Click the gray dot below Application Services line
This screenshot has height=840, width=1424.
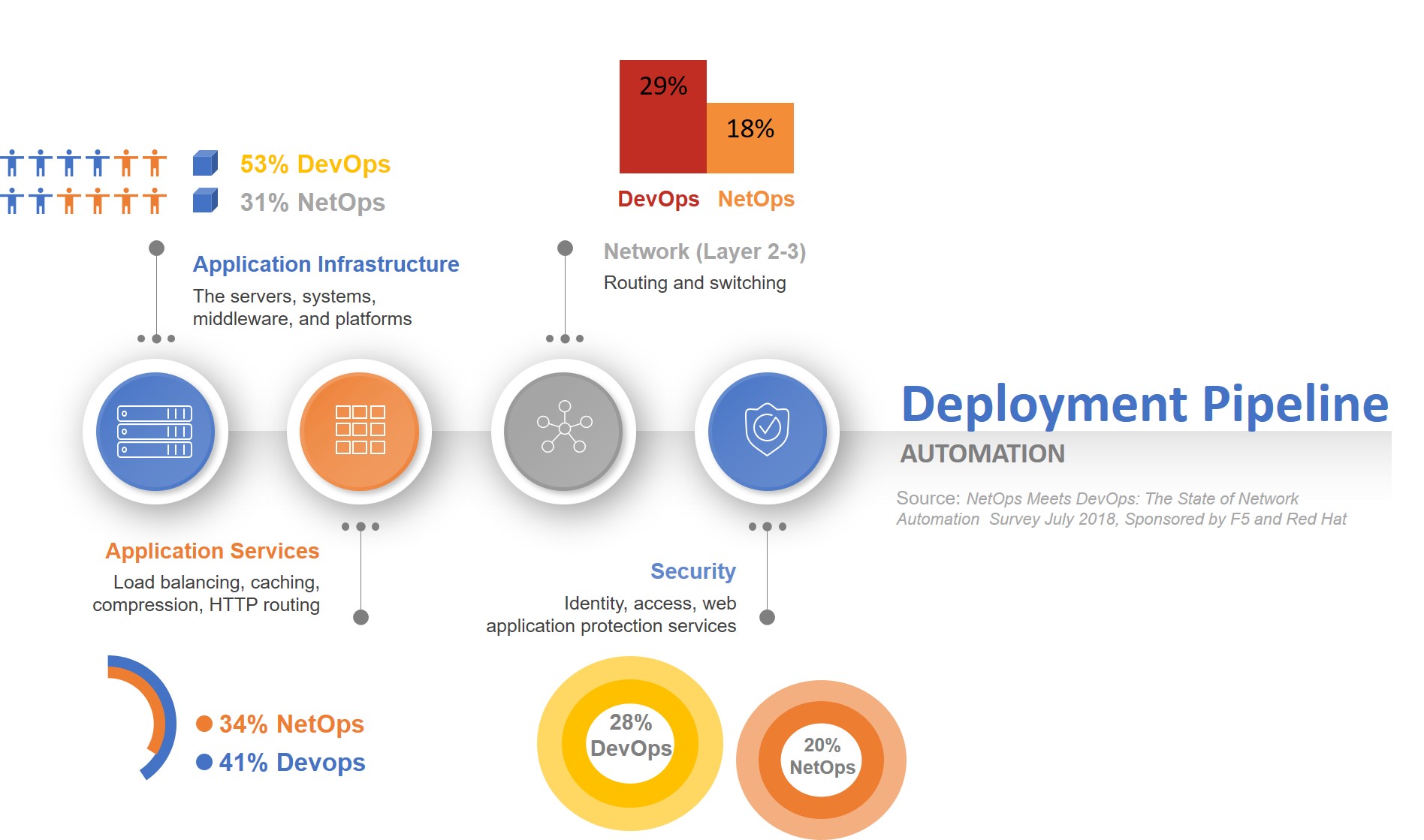[361, 617]
